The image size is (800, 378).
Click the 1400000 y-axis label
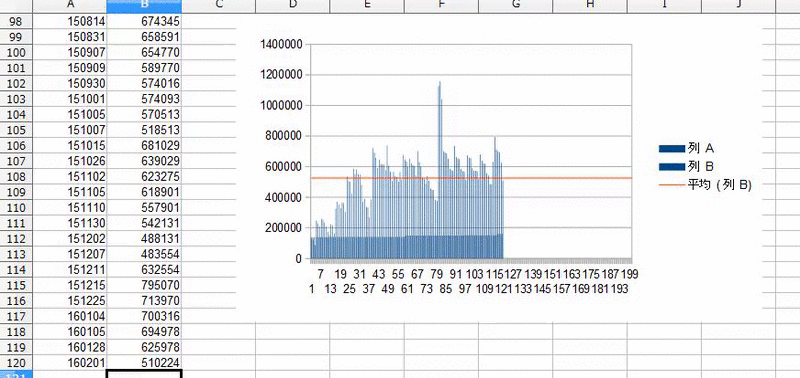(x=282, y=44)
